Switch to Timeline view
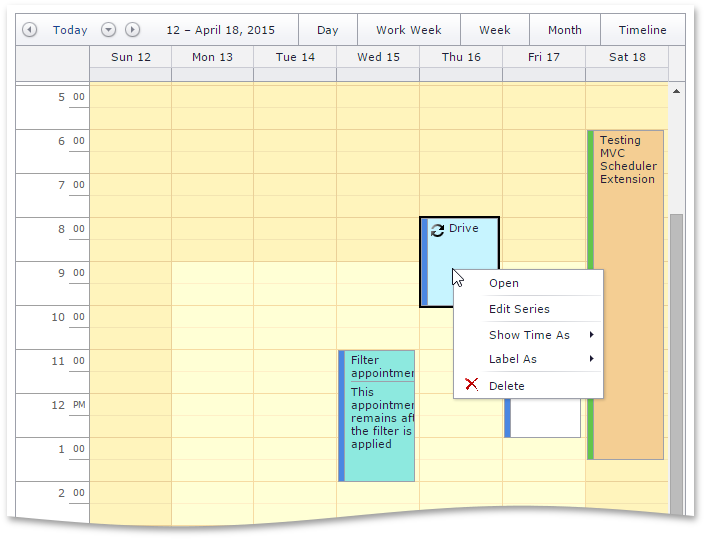Image resolution: width=707 pixels, height=542 pixels. pyautogui.click(x=643, y=30)
